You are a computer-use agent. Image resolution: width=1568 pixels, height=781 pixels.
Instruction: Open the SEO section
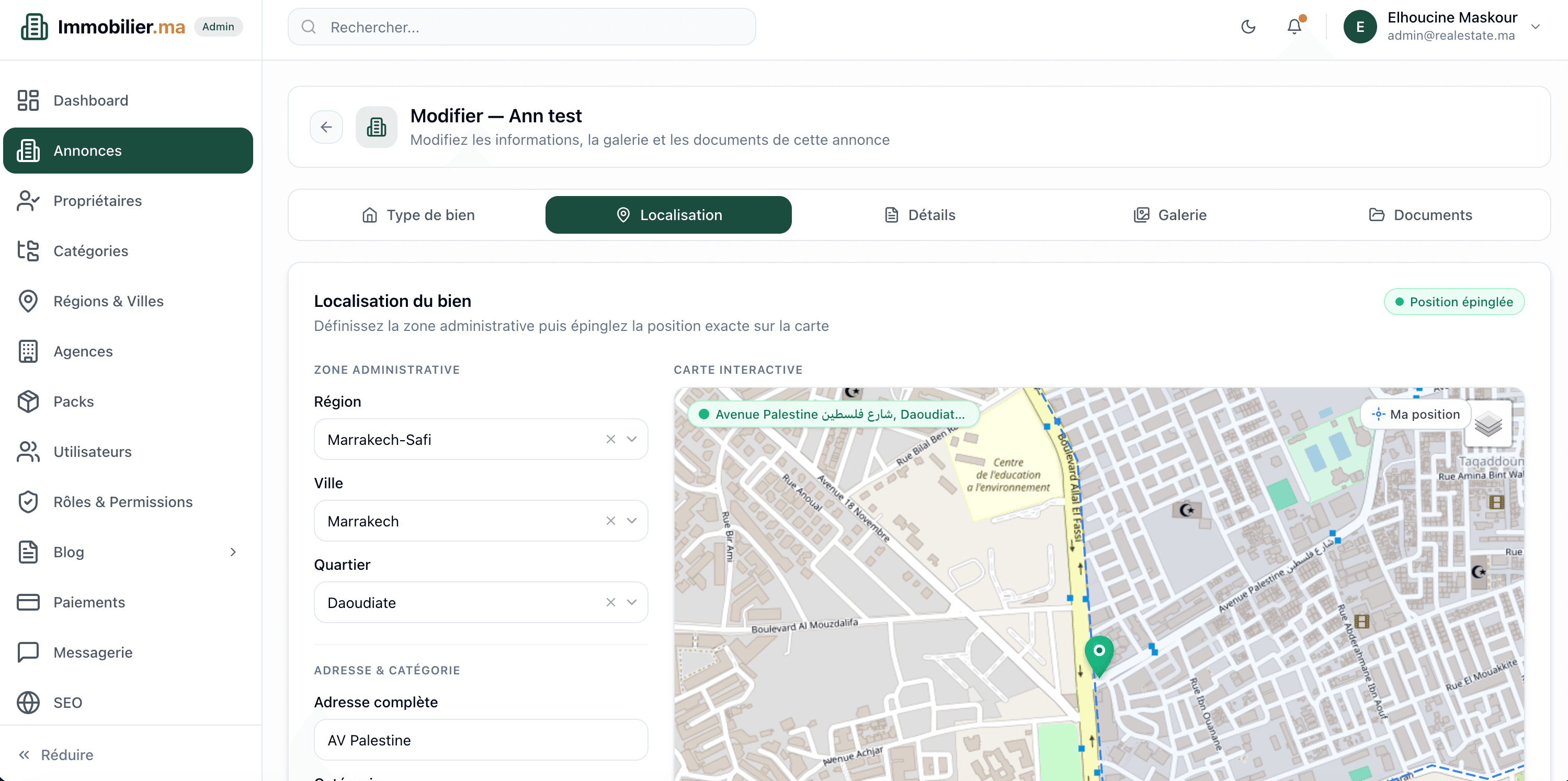[67, 703]
